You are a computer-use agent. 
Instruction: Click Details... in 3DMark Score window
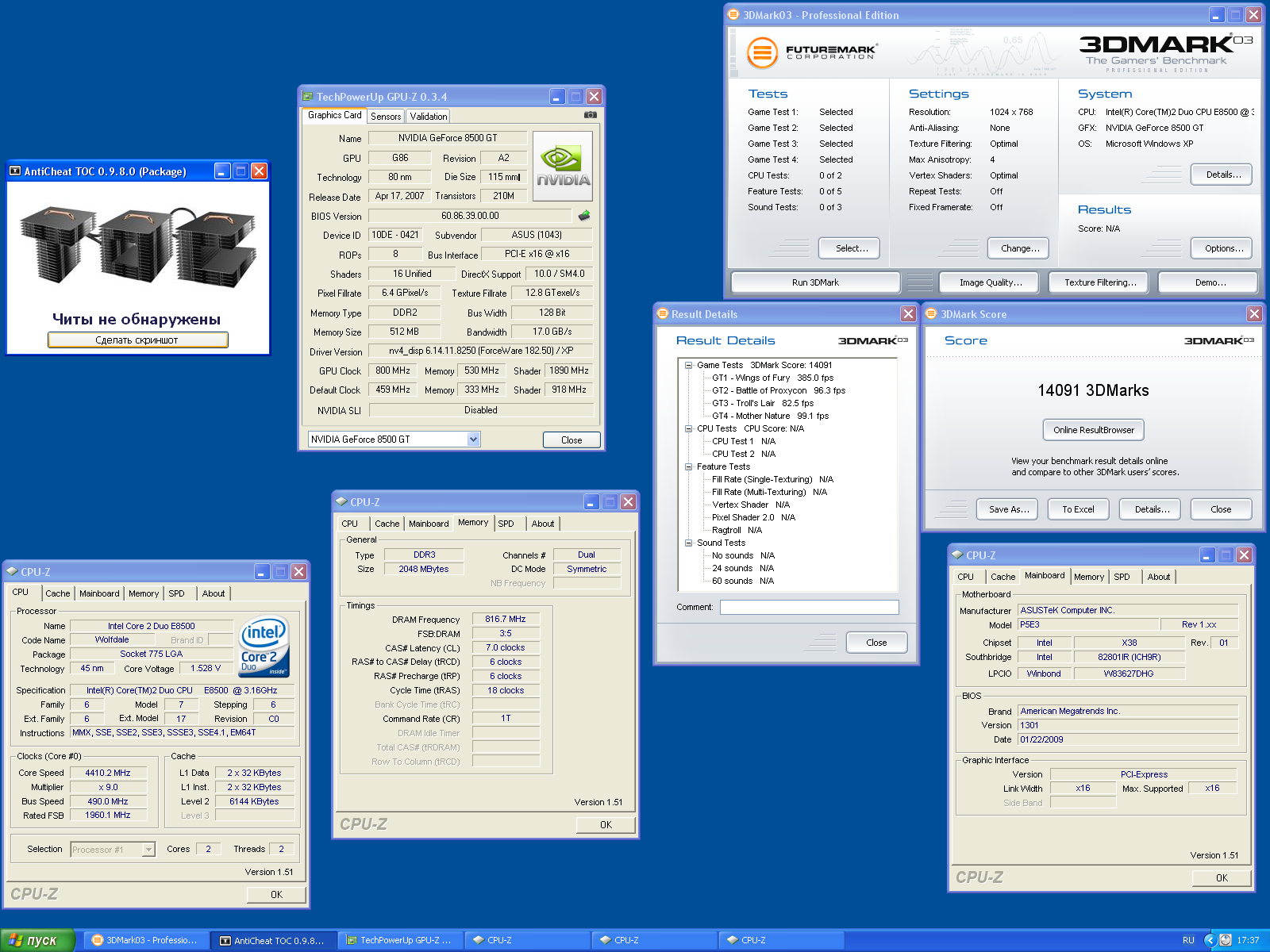click(x=1151, y=509)
